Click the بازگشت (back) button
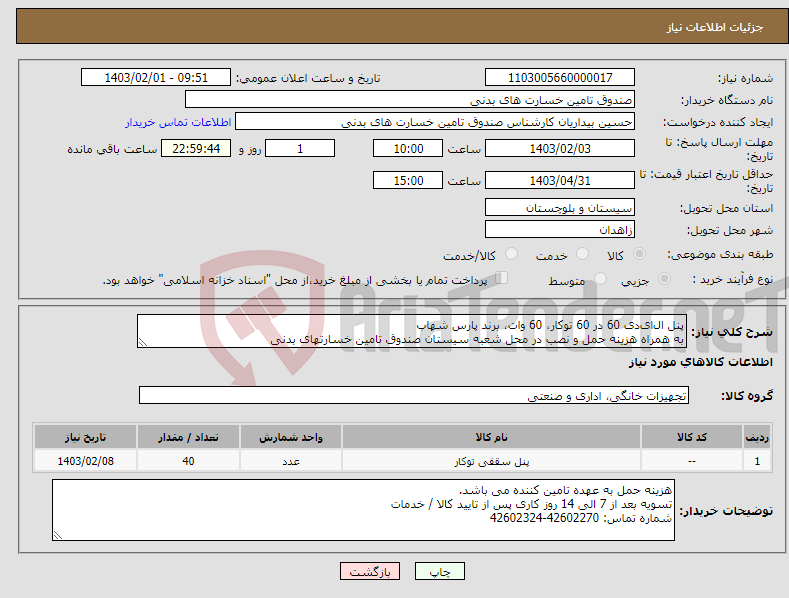Image resolution: width=789 pixels, height=598 pixels. point(370,571)
